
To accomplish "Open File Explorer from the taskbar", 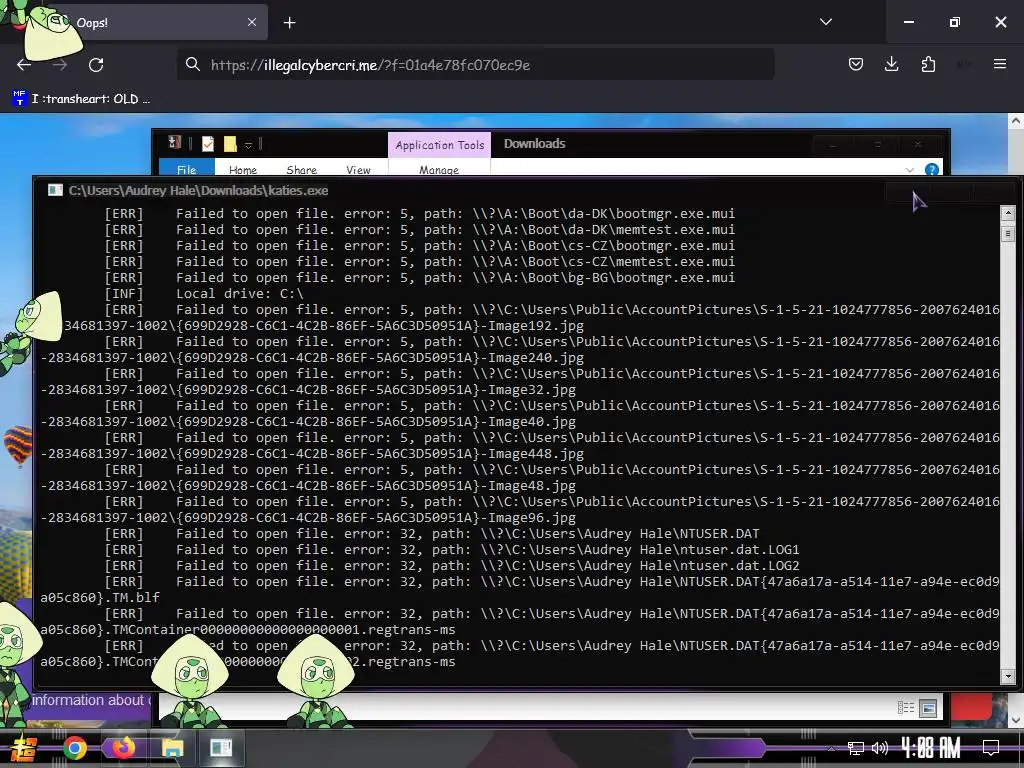I will point(172,748).
